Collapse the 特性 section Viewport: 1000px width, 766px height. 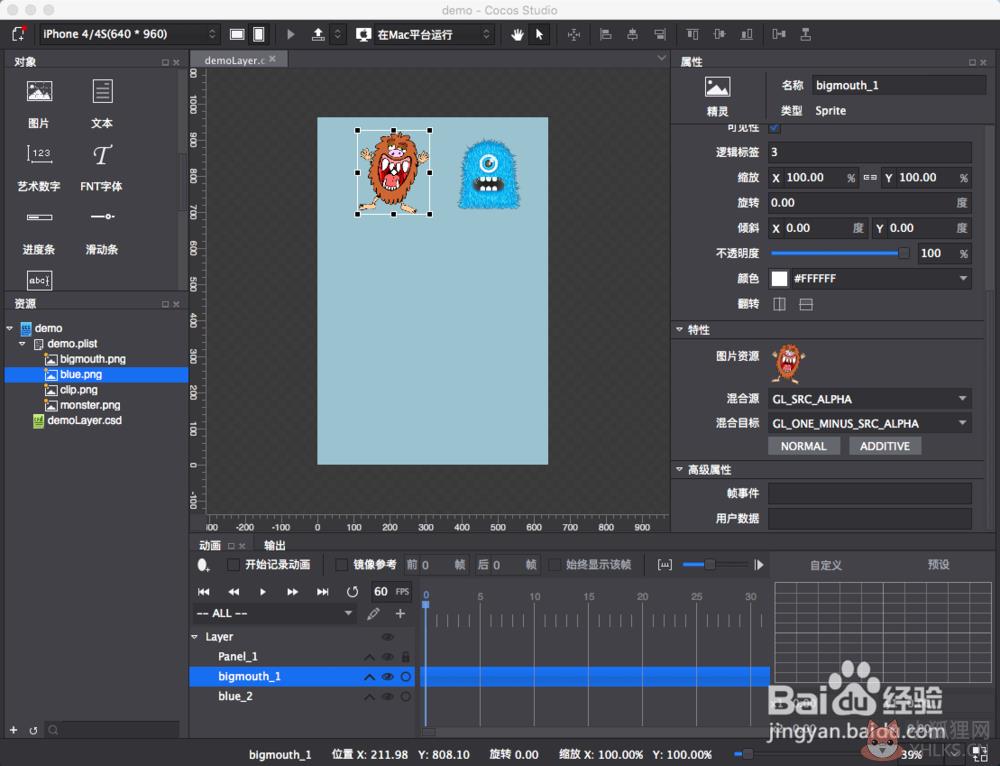(x=679, y=329)
